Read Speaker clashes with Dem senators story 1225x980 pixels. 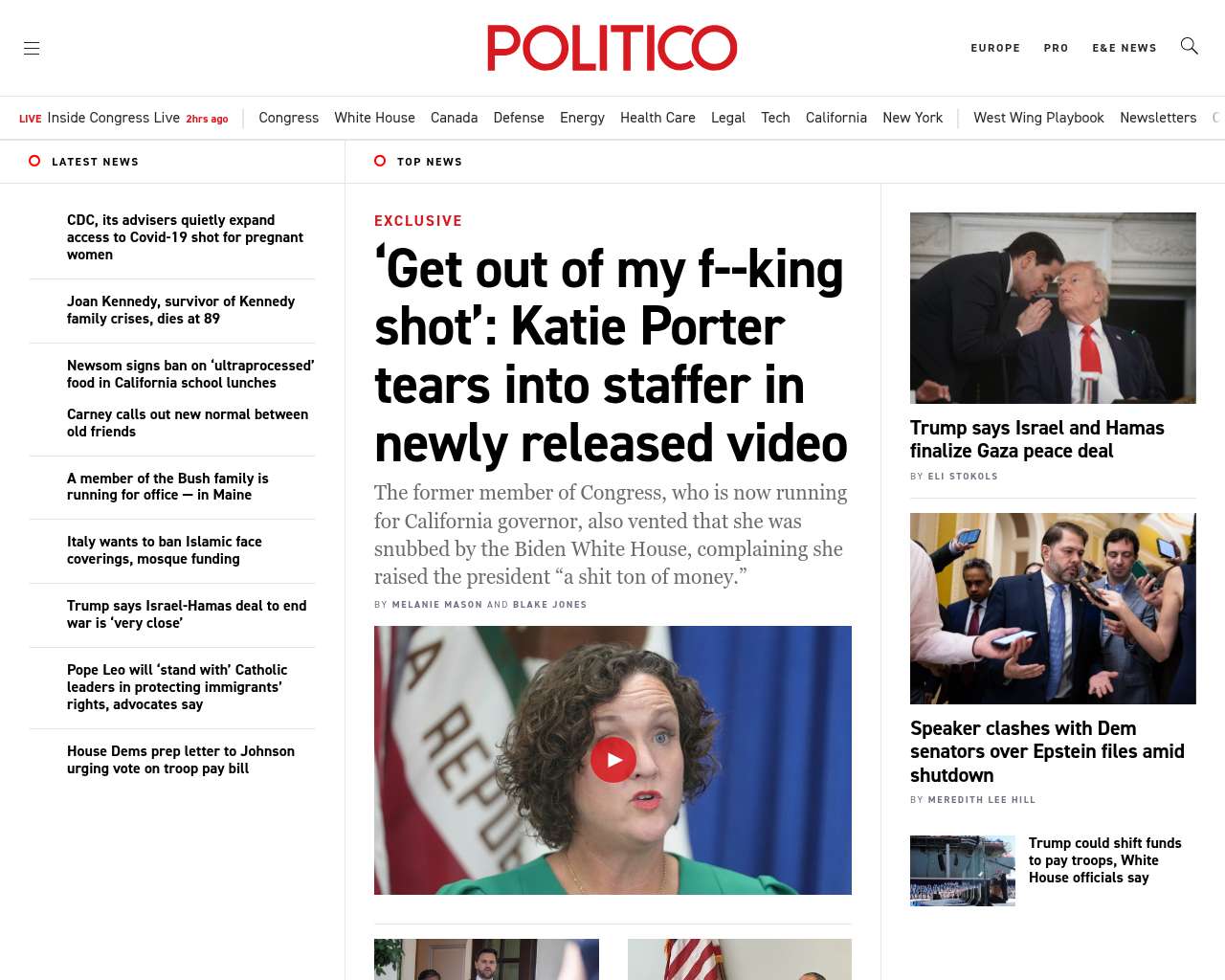click(x=1047, y=752)
